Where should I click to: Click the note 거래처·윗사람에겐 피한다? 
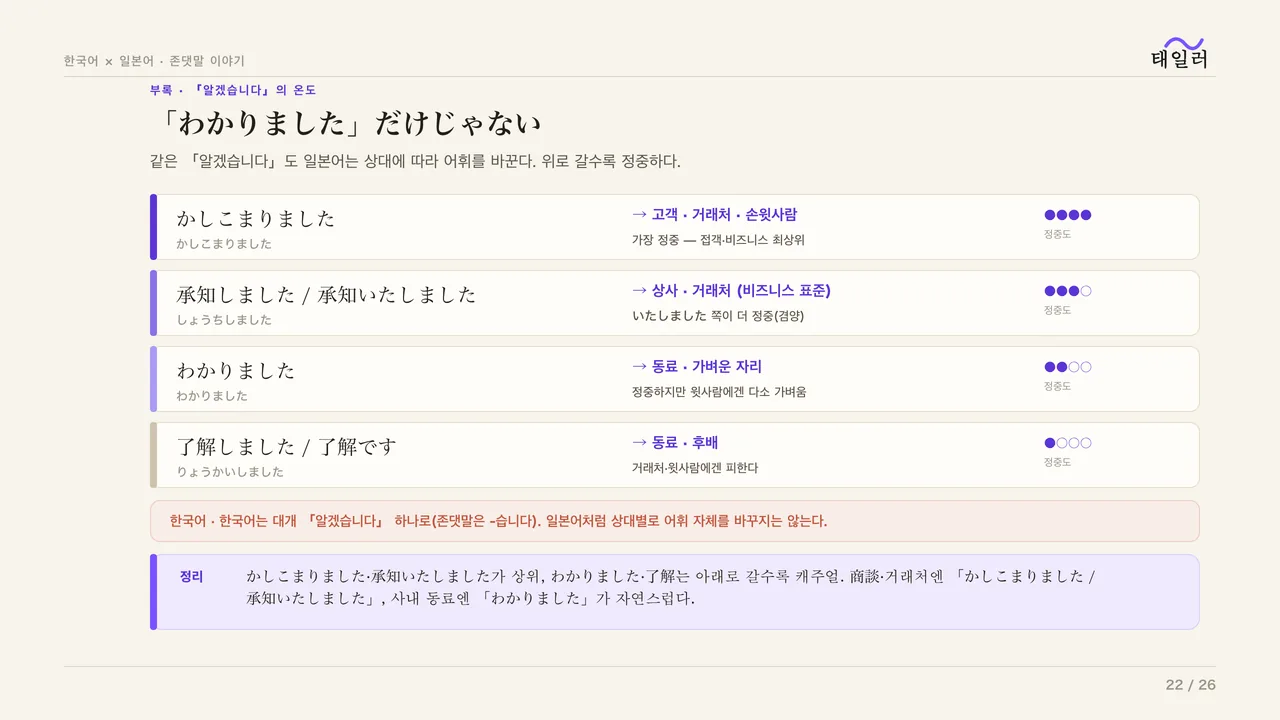point(695,468)
